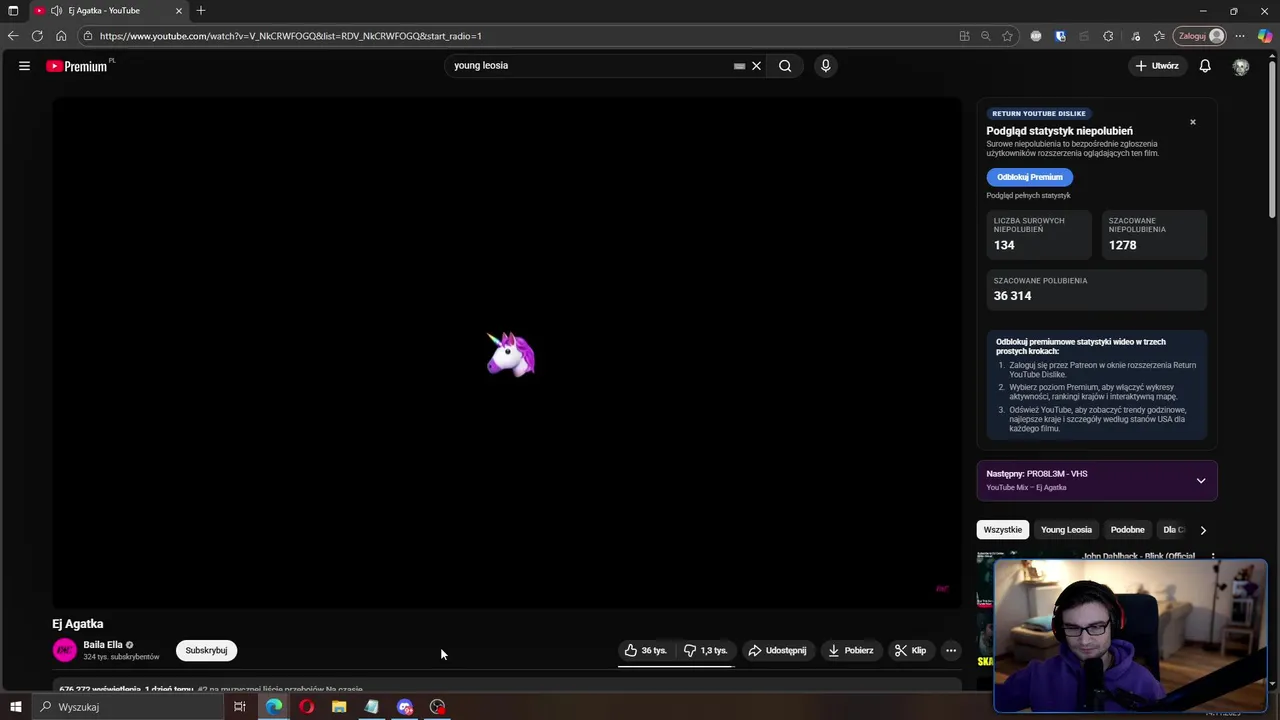The width and height of the screenshot is (1280, 720).
Task: Open the new tab plus button
Action: tap(201, 11)
